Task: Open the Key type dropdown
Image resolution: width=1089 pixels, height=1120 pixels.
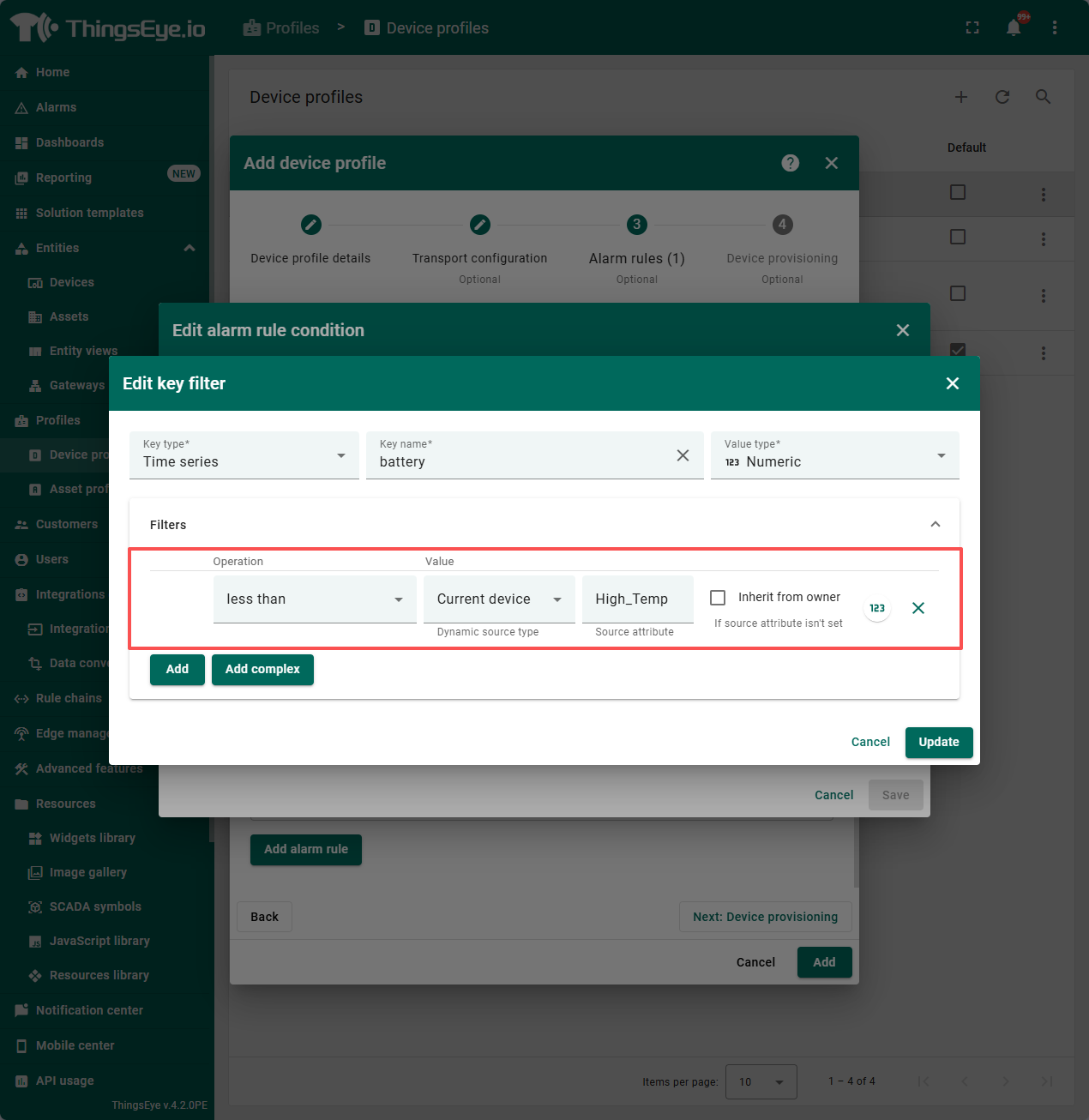Action: pos(244,455)
